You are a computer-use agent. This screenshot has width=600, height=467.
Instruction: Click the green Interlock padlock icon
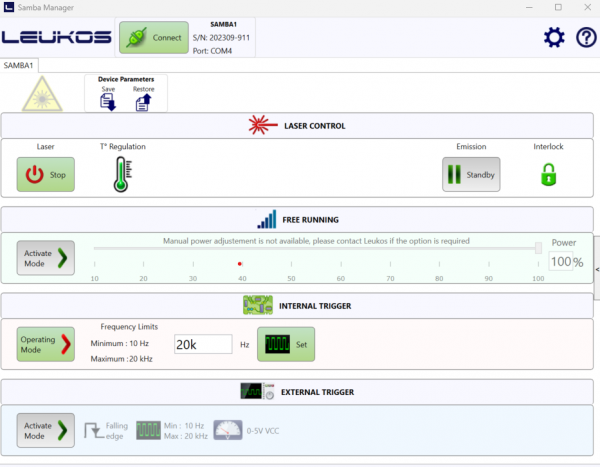coord(548,175)
